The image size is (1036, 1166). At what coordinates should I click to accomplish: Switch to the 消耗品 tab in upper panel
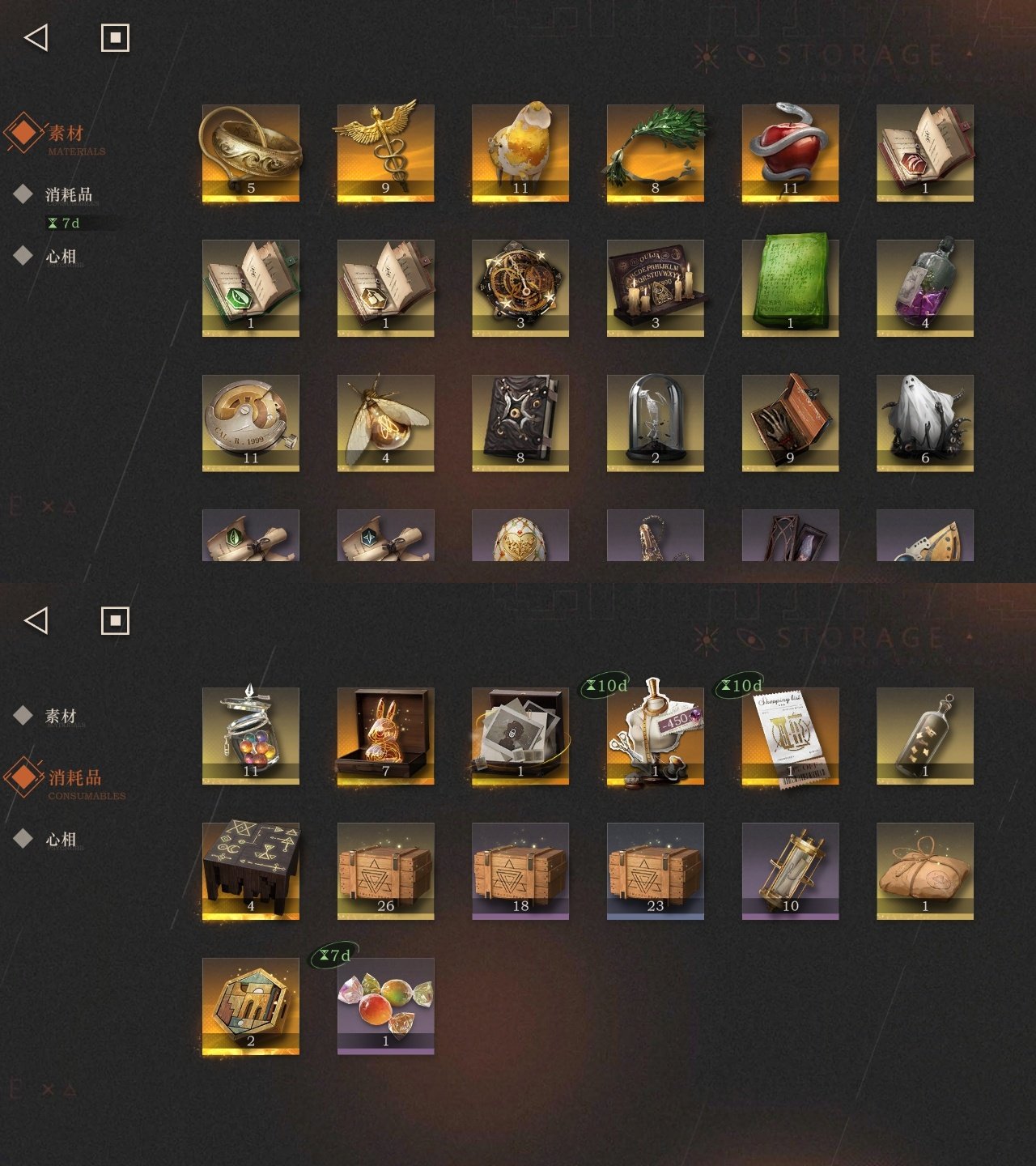(x=69, y=194)
